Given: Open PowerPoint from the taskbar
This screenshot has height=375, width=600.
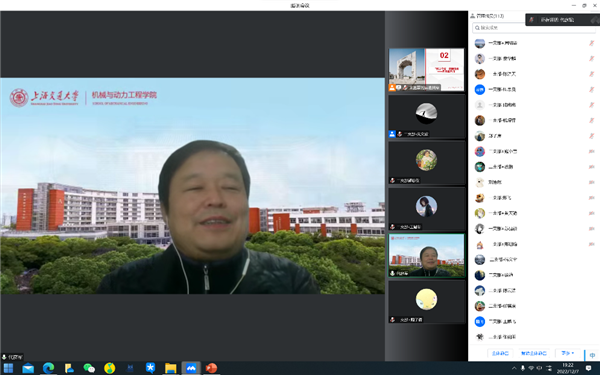Looking at the screenshot, I should 211,368.
